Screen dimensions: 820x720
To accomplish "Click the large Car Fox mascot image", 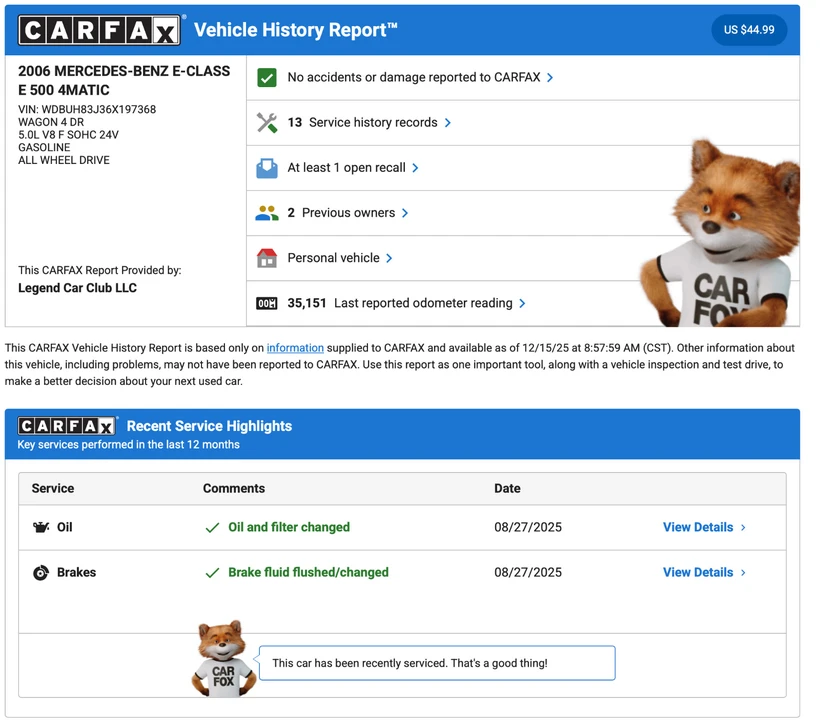I will coord(721,233).
